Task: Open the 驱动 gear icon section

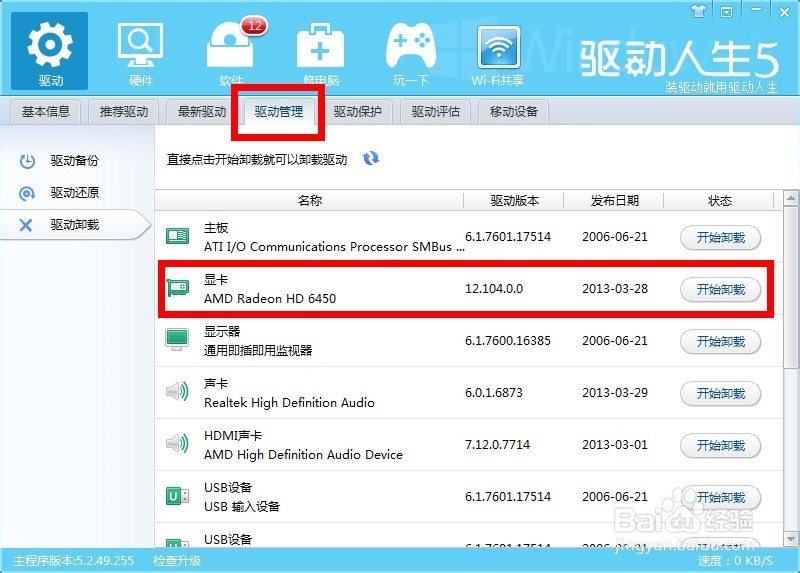Action: (49, 51)
